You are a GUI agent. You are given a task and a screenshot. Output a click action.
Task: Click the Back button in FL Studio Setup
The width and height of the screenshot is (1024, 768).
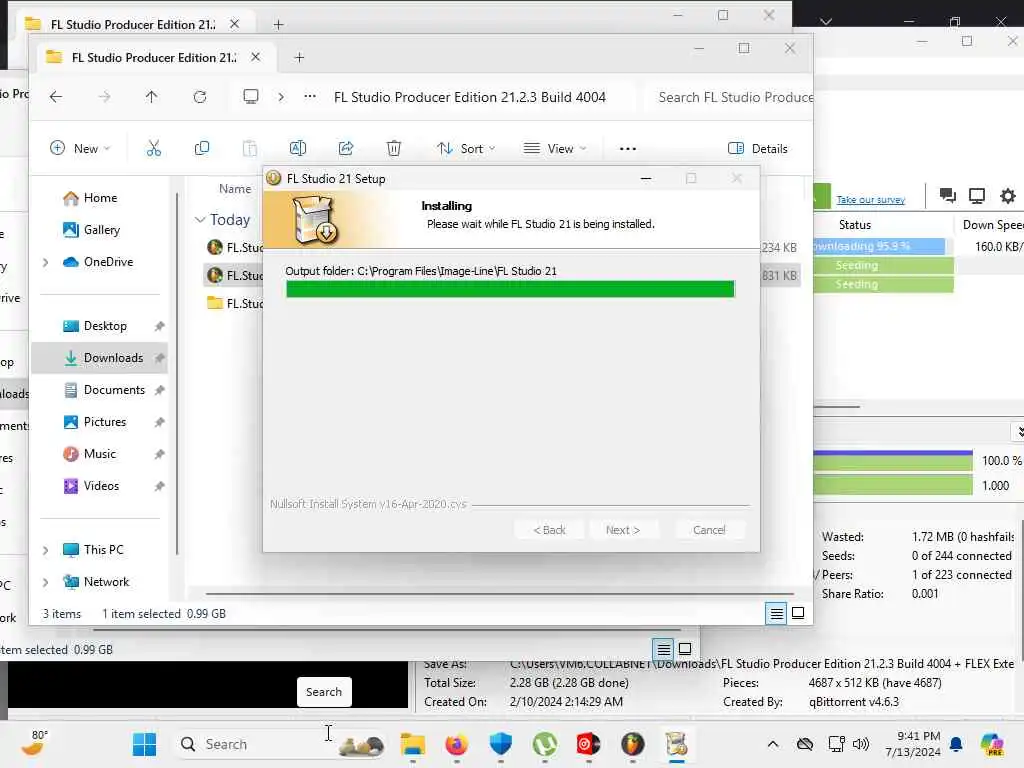(x=549, y=530)
